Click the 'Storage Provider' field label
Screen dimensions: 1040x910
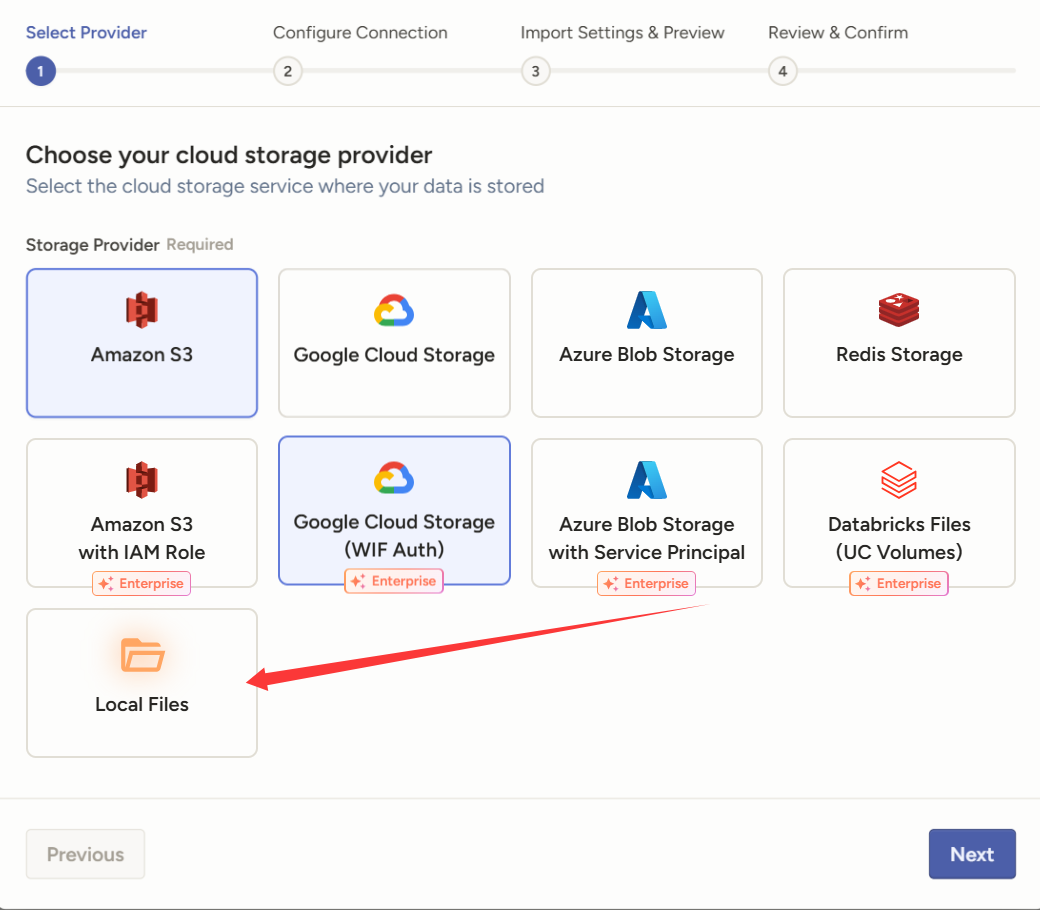(93, 245)
